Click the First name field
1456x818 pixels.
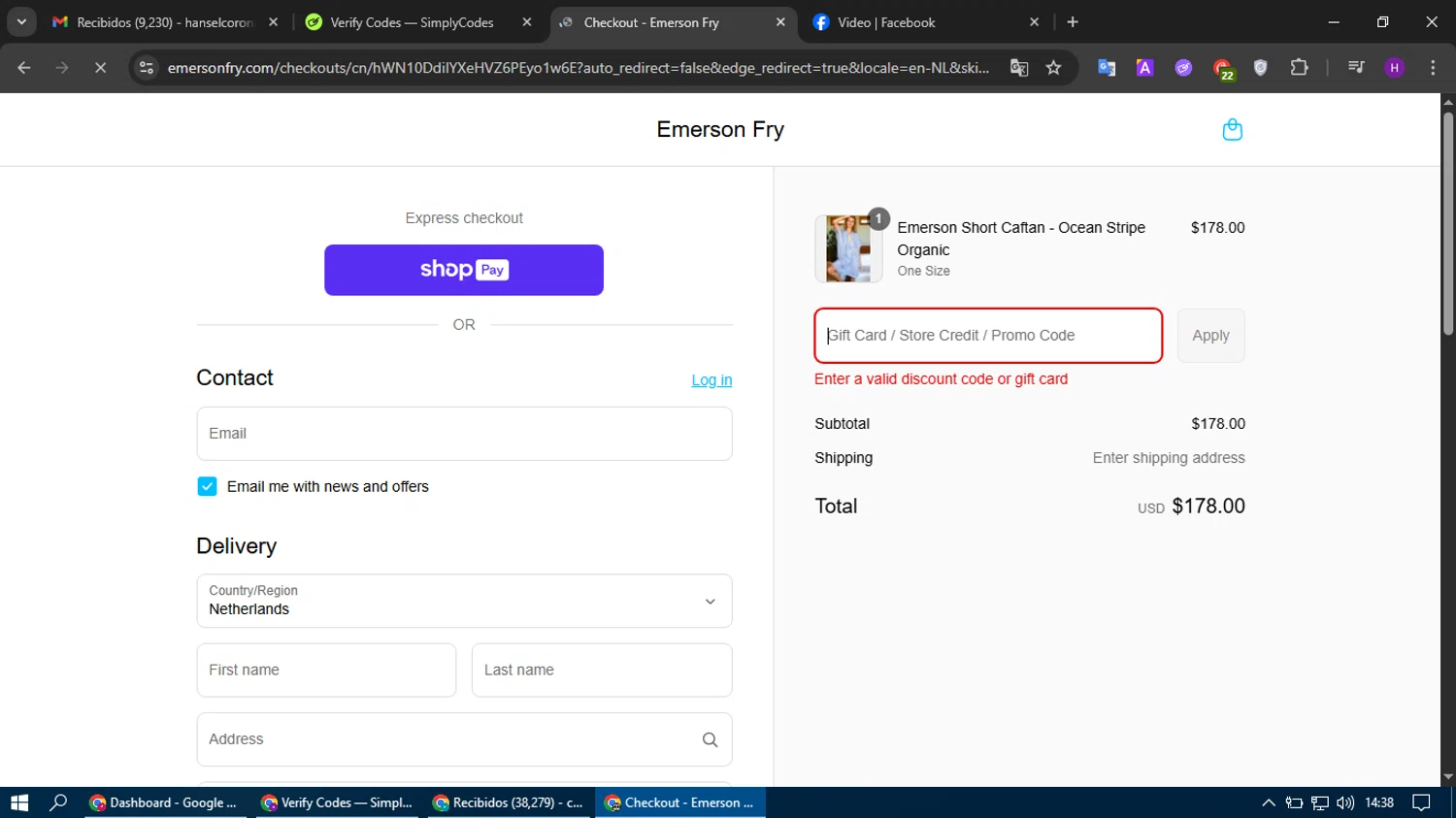[x=326, y=670]
